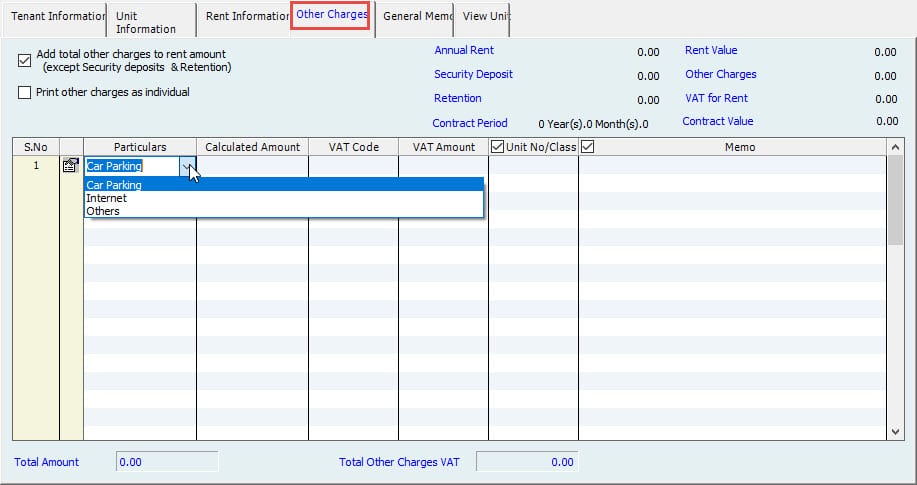917x485 pixels.
Task: Pick Car Parking highlighted list option
Action: (x=114, y=185)
